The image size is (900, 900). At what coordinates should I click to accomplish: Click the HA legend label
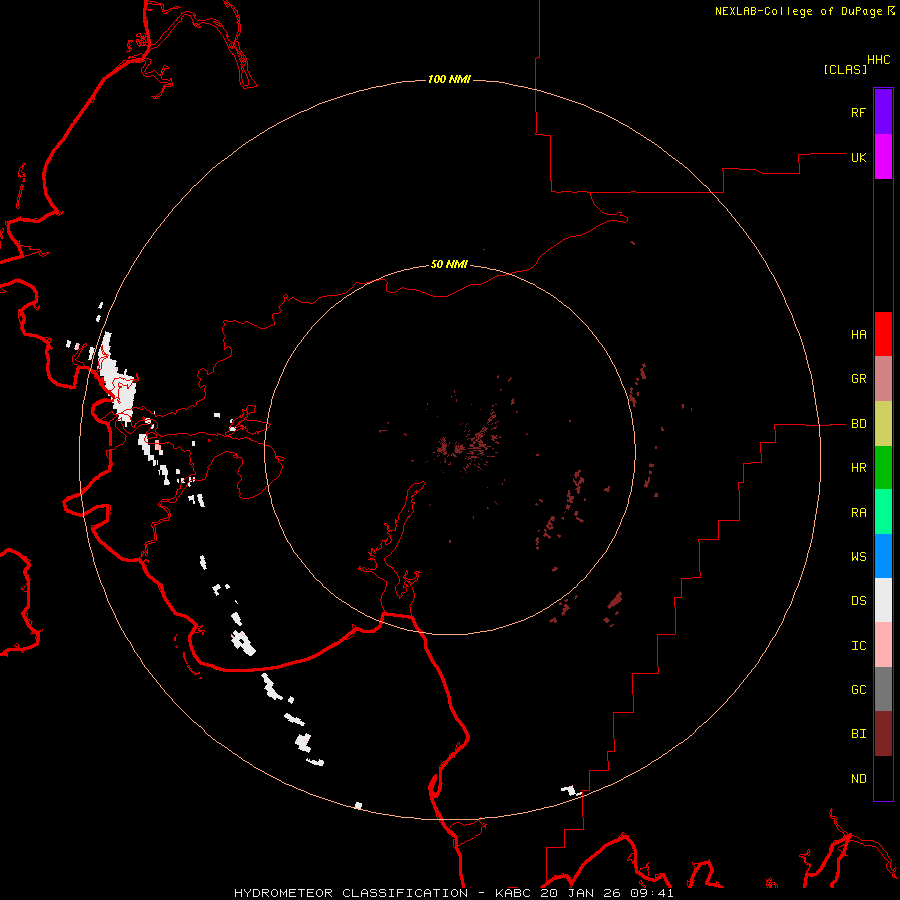[858, 335]
